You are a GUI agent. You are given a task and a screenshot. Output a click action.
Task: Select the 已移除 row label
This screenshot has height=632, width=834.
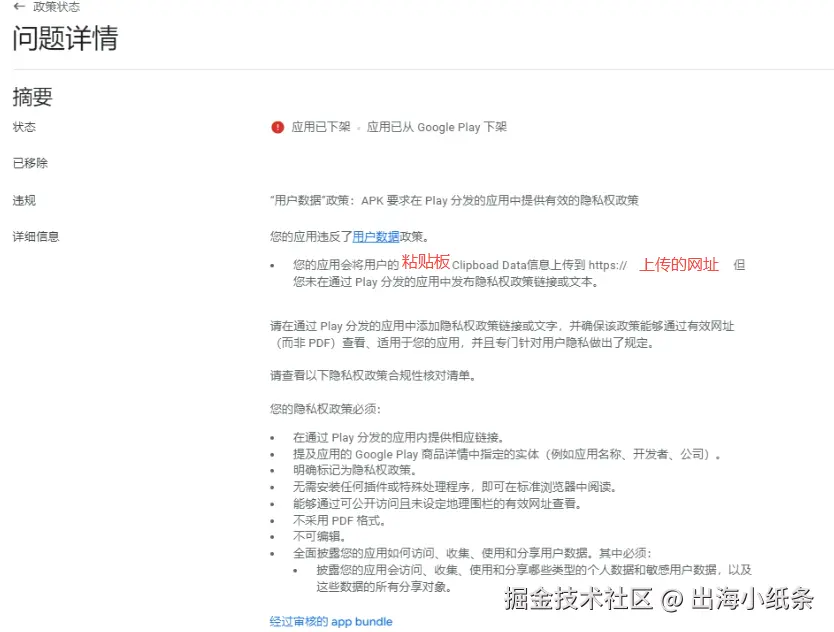pyautogui.click(x=30, y=163)
